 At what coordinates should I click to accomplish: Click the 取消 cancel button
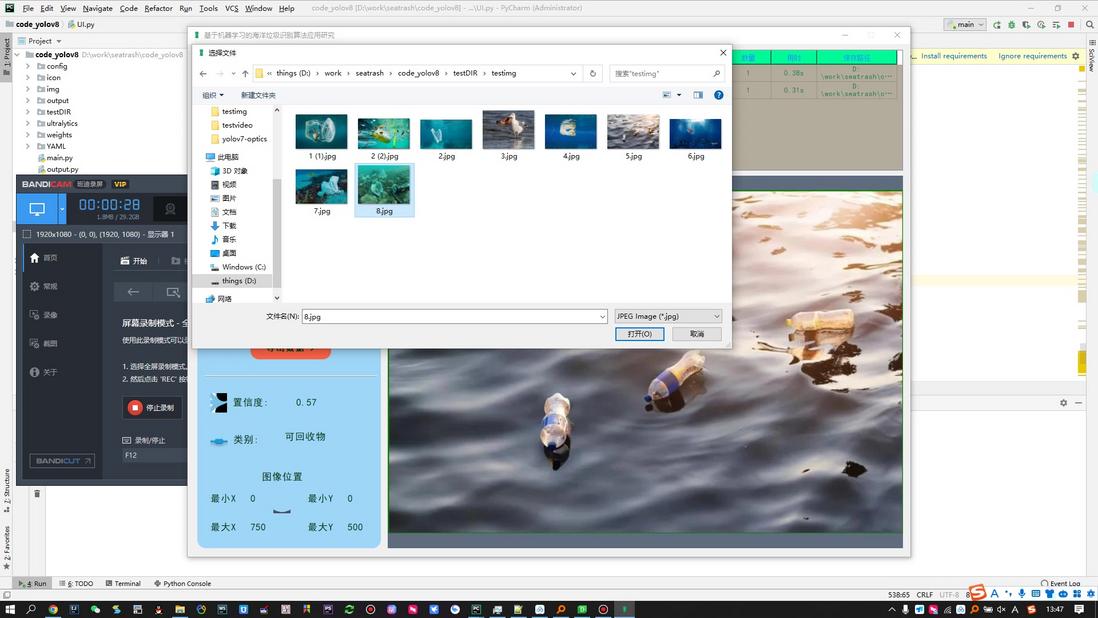[697, 335]
